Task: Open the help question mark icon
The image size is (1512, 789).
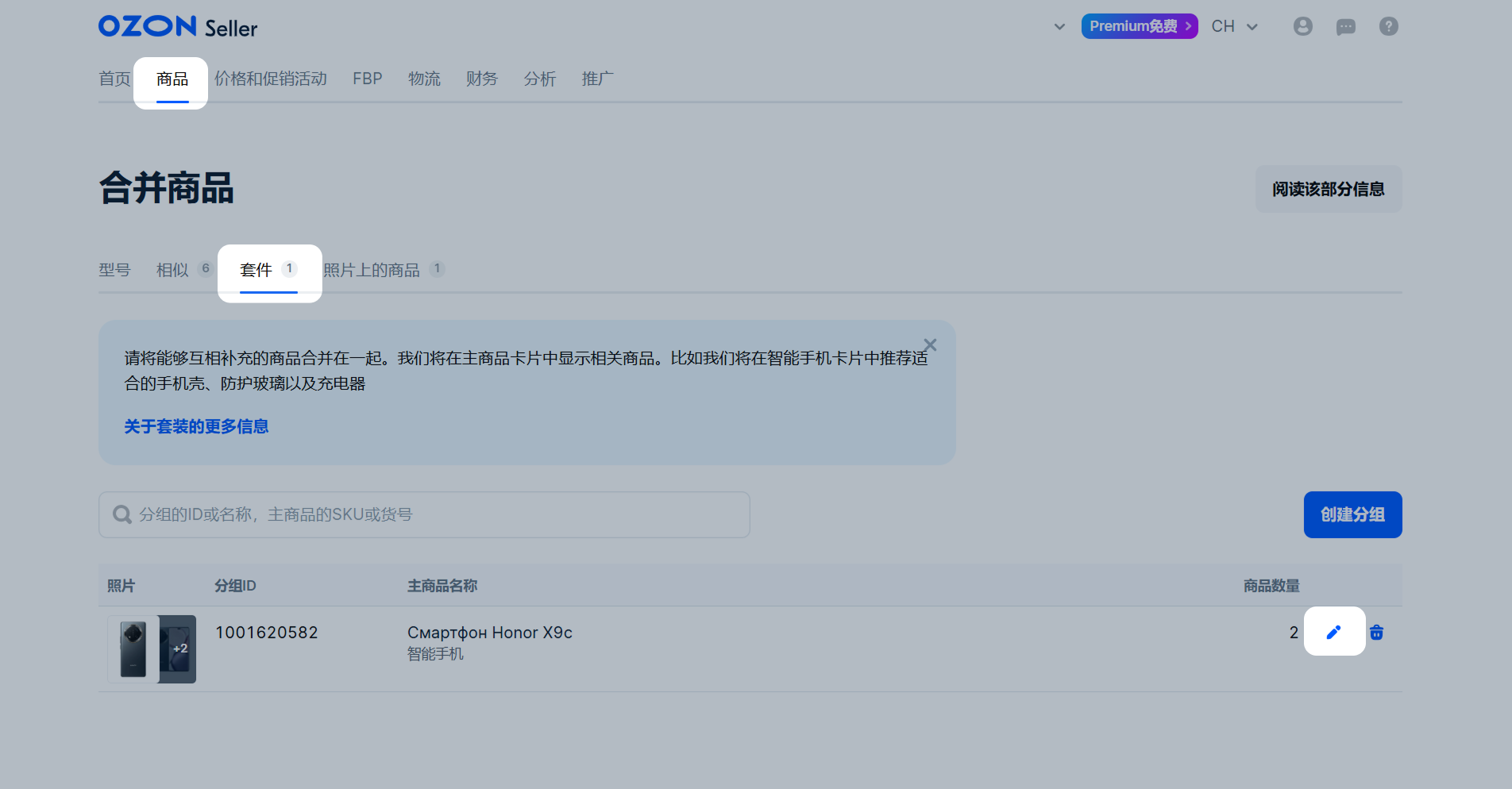Action: [x=1388, y=26]
